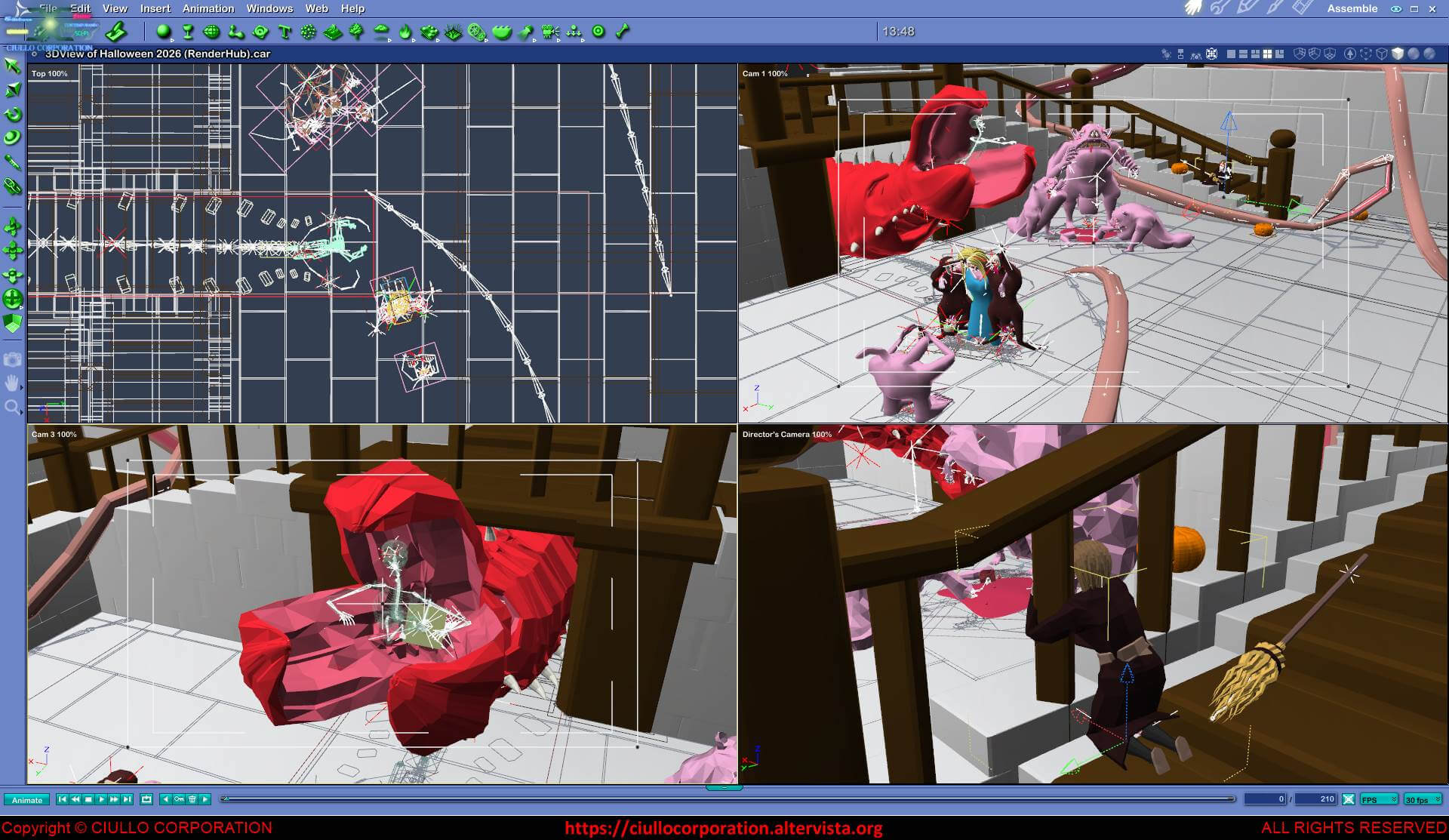The image size is (1449, 840).
Task: Enable textured solid cube display mode
Action: 1397,54
